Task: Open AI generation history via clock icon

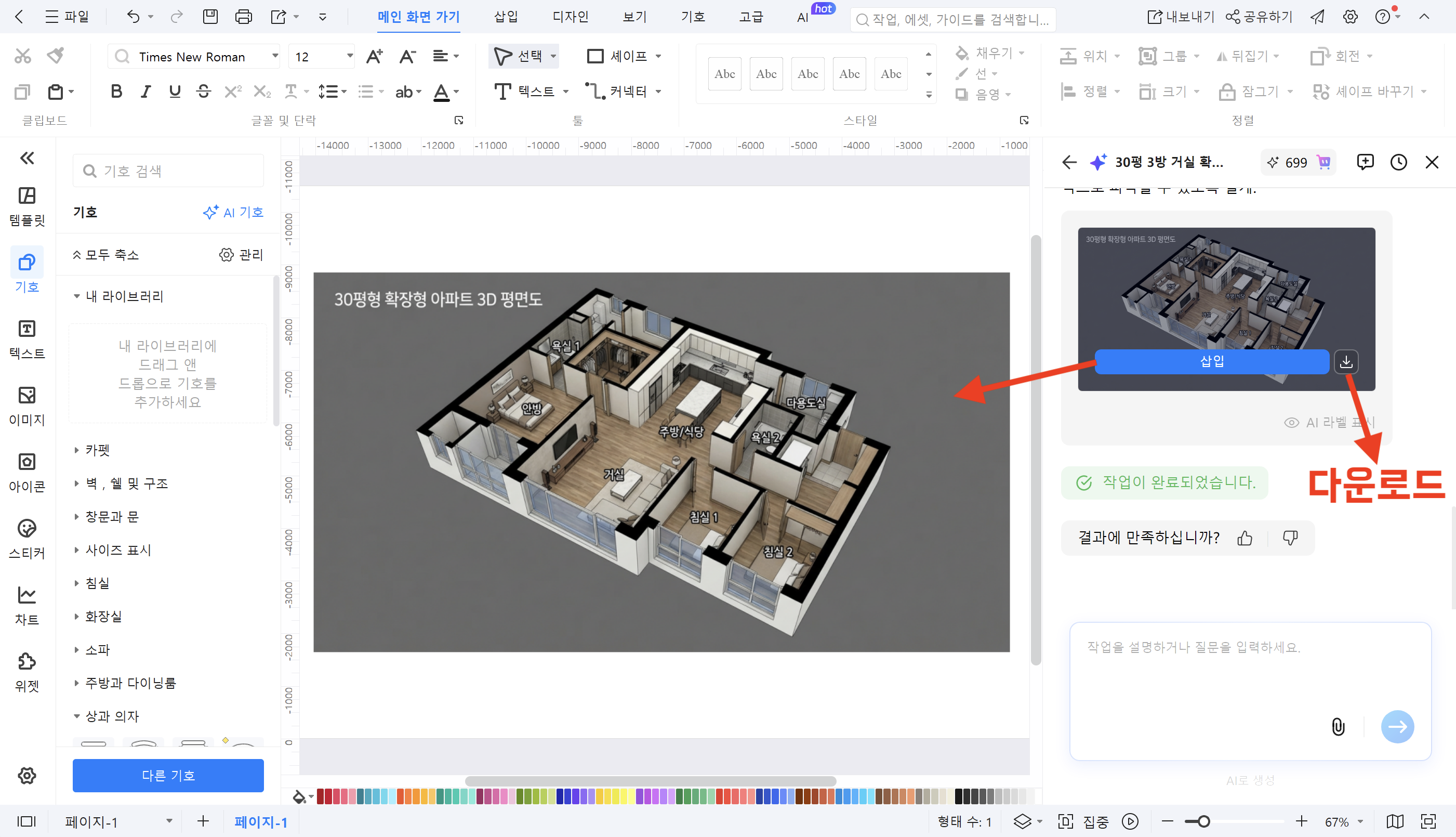Action: 1398,162
